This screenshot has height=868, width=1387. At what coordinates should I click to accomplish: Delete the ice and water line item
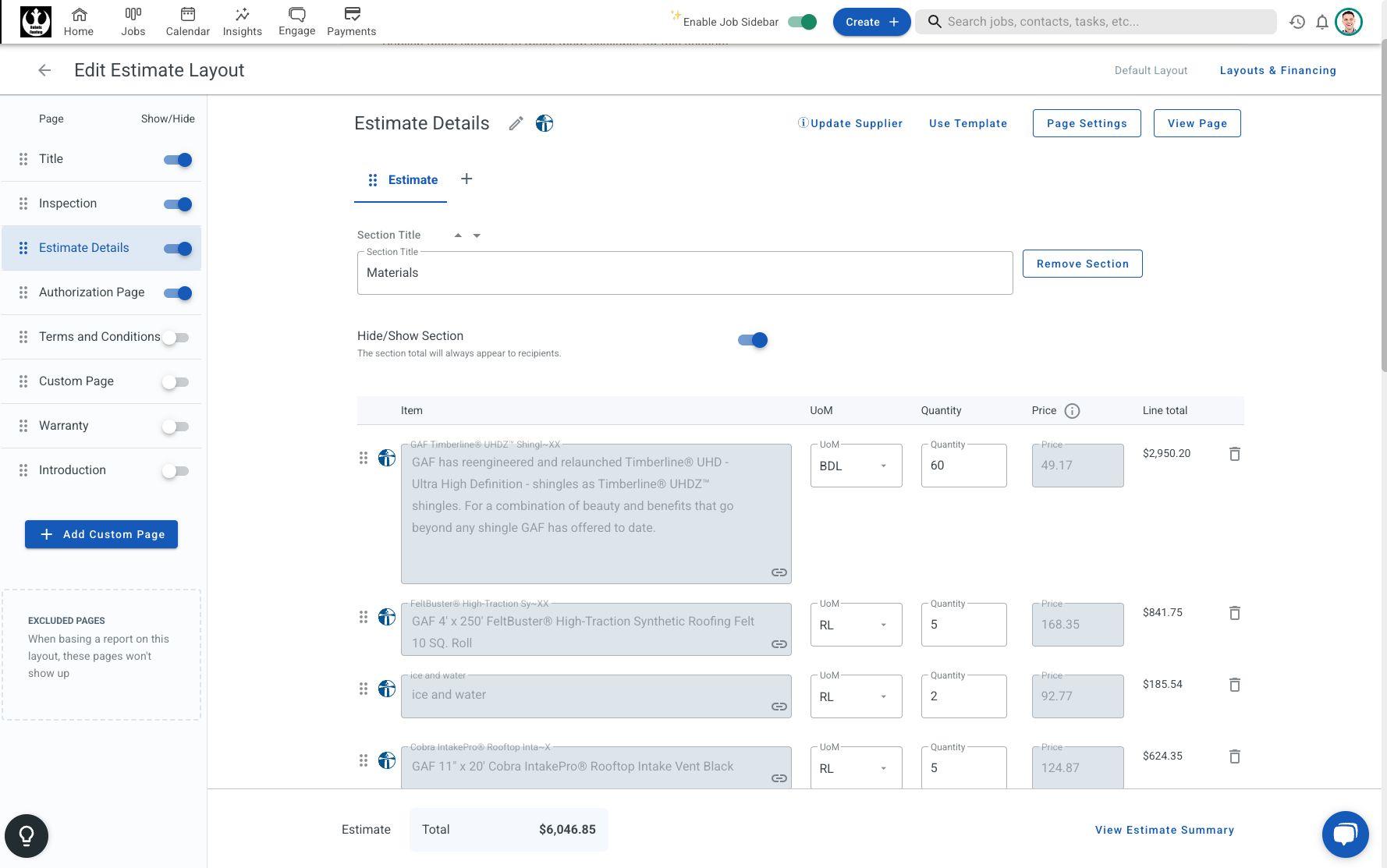click(1235, 685)
